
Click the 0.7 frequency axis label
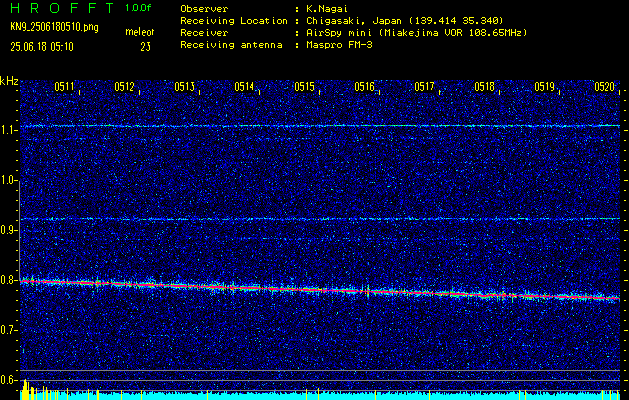pyautogui.click(x=8, y=330)
